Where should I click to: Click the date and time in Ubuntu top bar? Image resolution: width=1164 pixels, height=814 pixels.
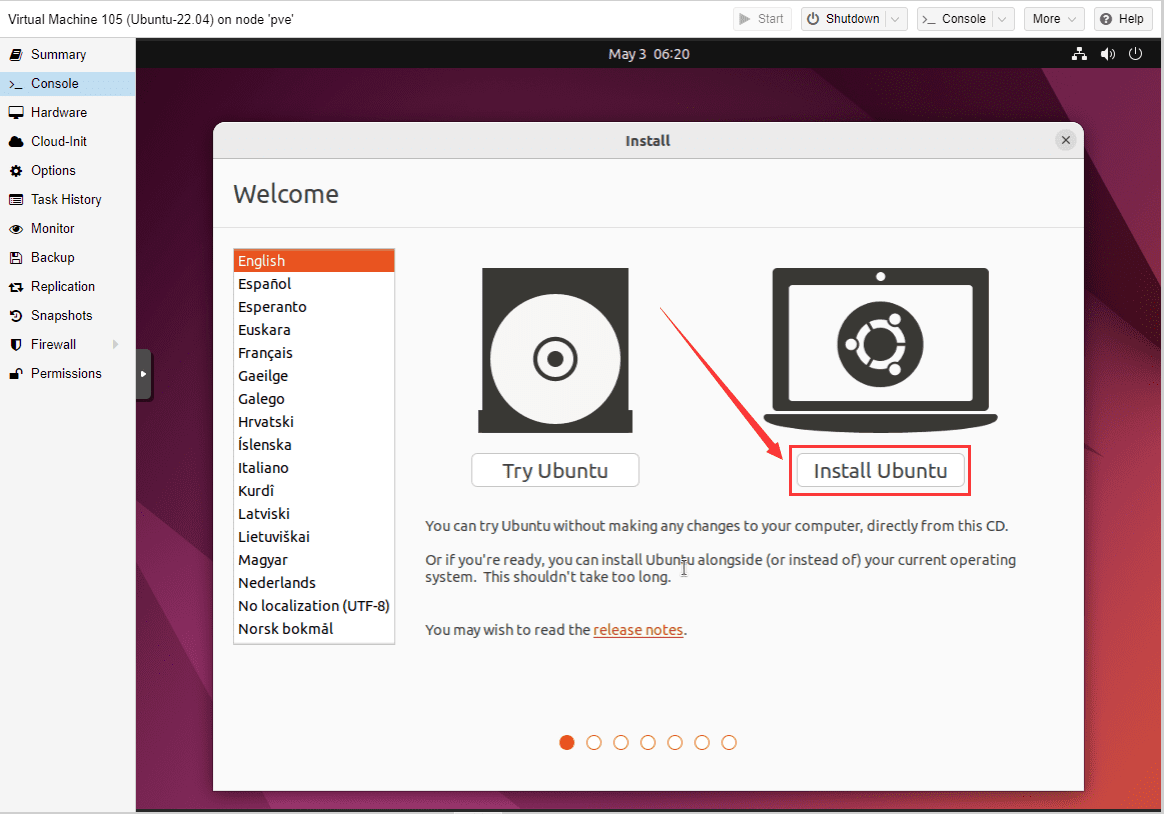coord(649,54)
